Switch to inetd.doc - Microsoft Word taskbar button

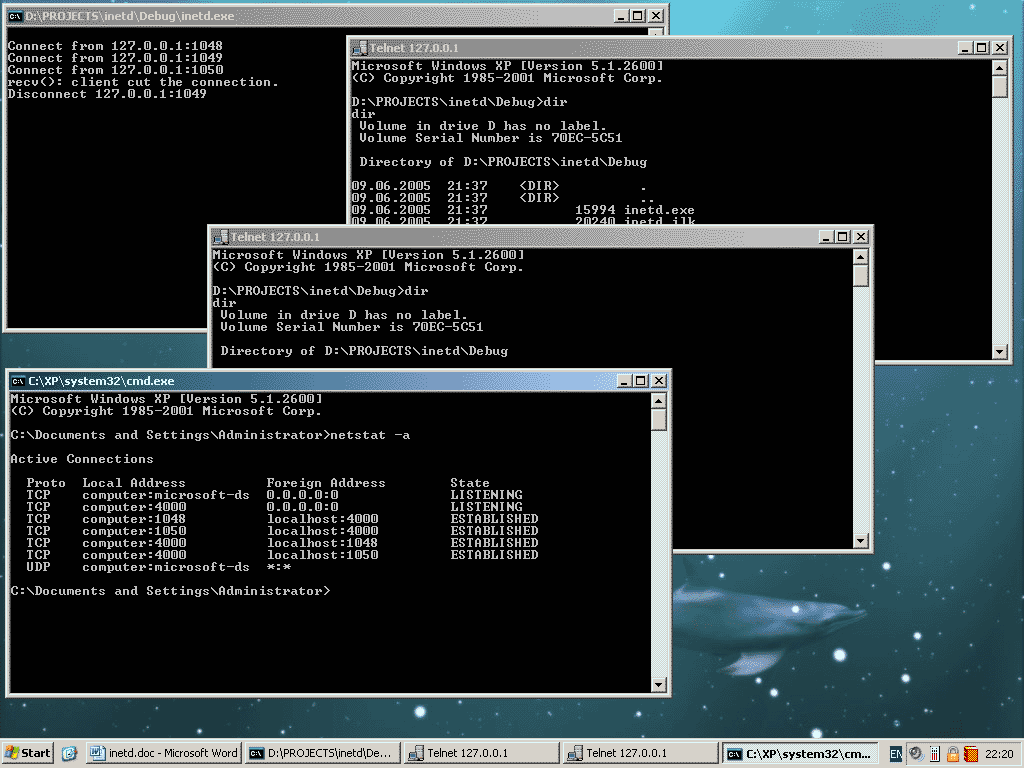point(164,753)
